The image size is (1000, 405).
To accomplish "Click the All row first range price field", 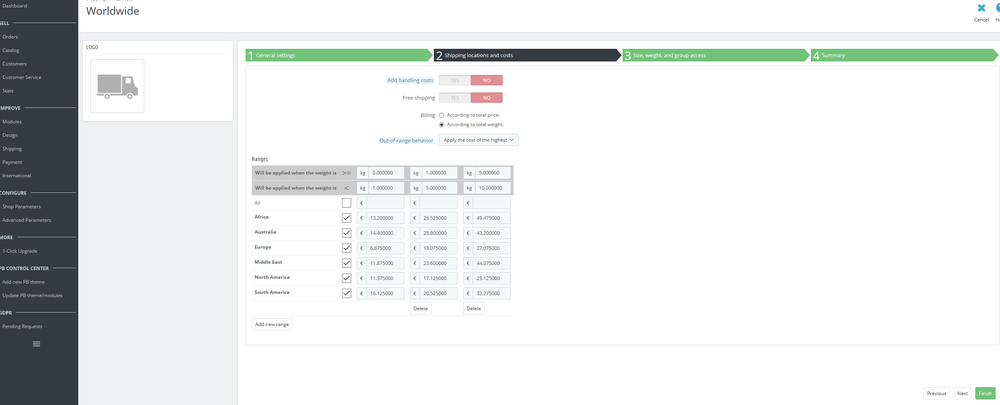I will click(385, 203).
